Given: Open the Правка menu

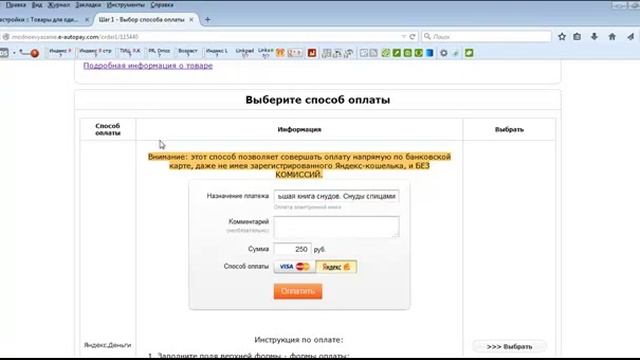Looking at the screenshot, I should click(16, 5).
